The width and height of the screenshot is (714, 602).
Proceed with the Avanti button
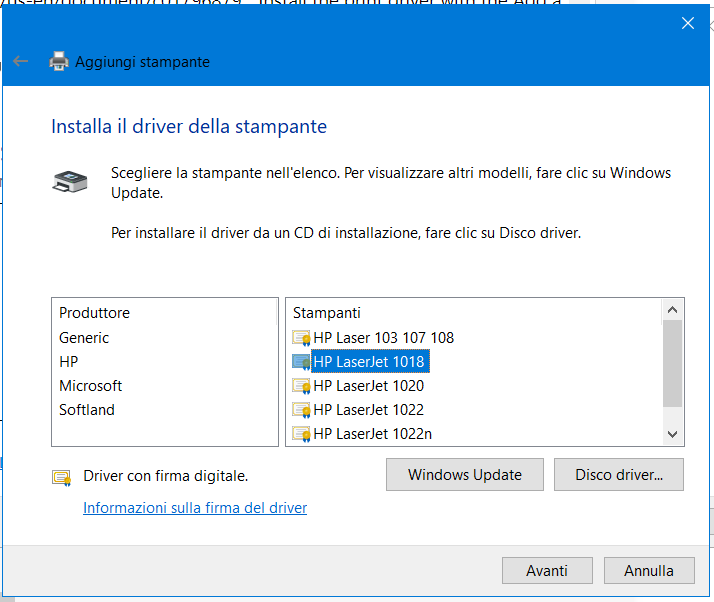(x=547, y=571)
